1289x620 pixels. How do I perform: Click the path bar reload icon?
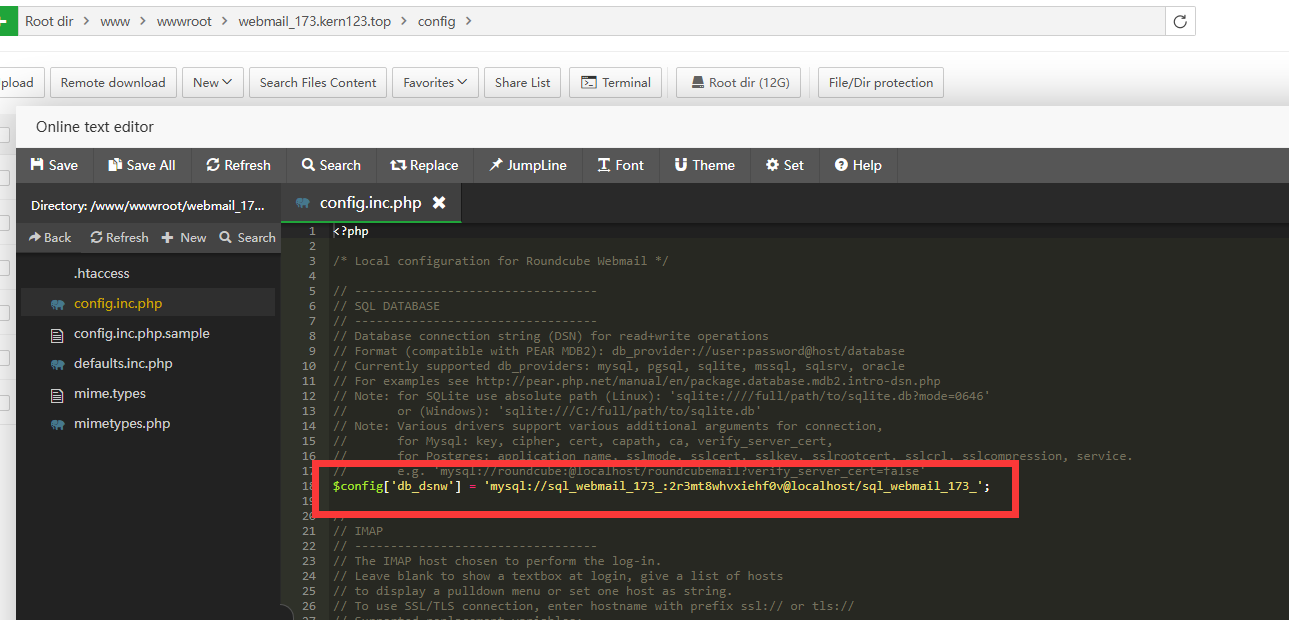1180,21
